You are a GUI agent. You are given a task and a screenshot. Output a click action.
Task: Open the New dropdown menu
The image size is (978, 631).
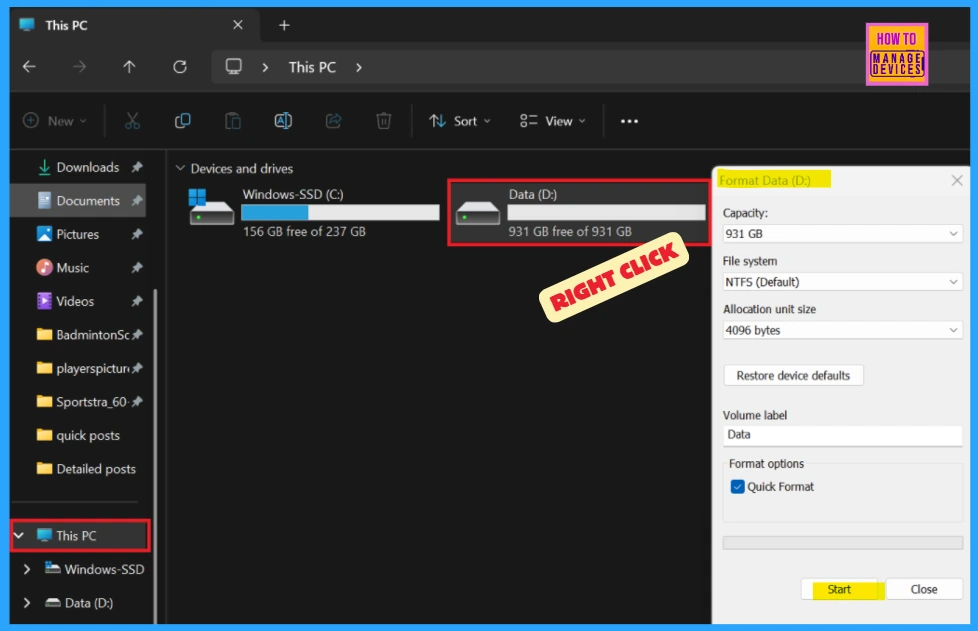[x=55, y=121]
